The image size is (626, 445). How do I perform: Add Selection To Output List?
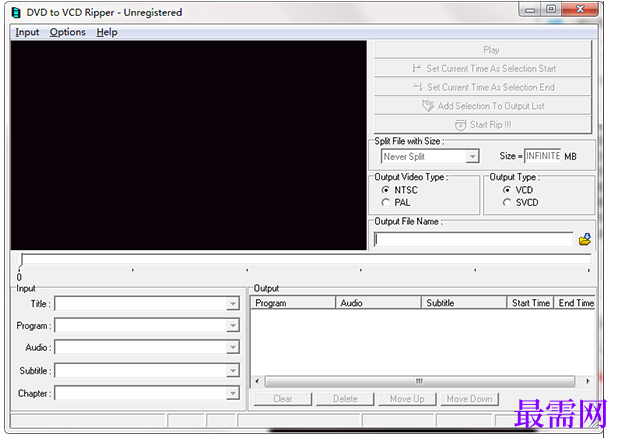click(x=483, y=106)
